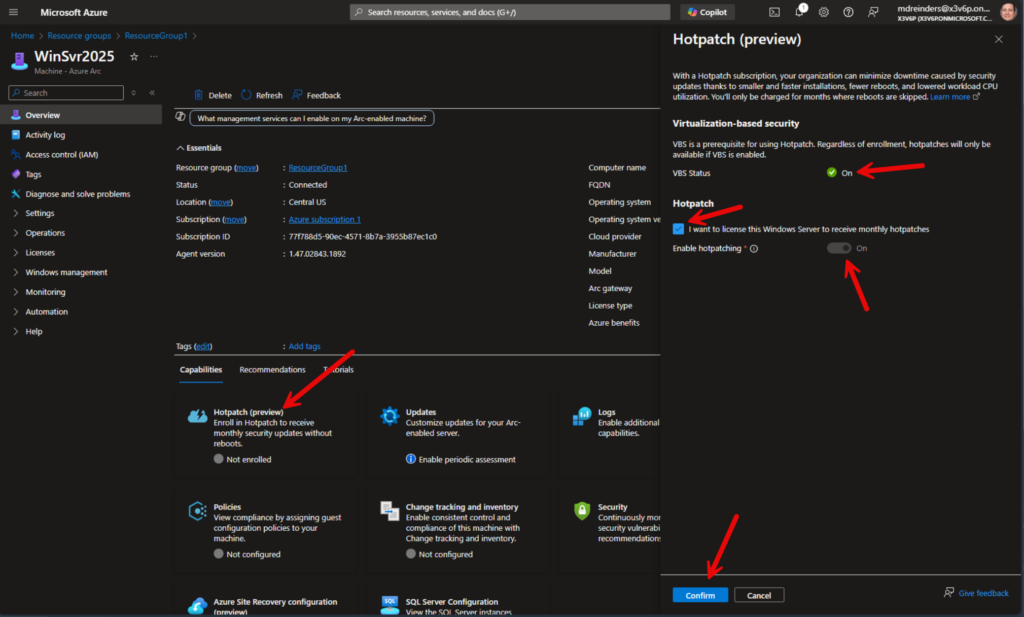The height and width of the screenshot is (617, 1024).
Task: Click the Azure Site Recovery configuration icon
Action: [197, 605]
